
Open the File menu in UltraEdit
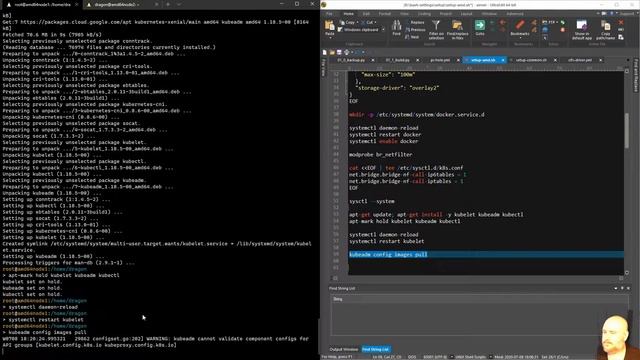click(329, 14)
